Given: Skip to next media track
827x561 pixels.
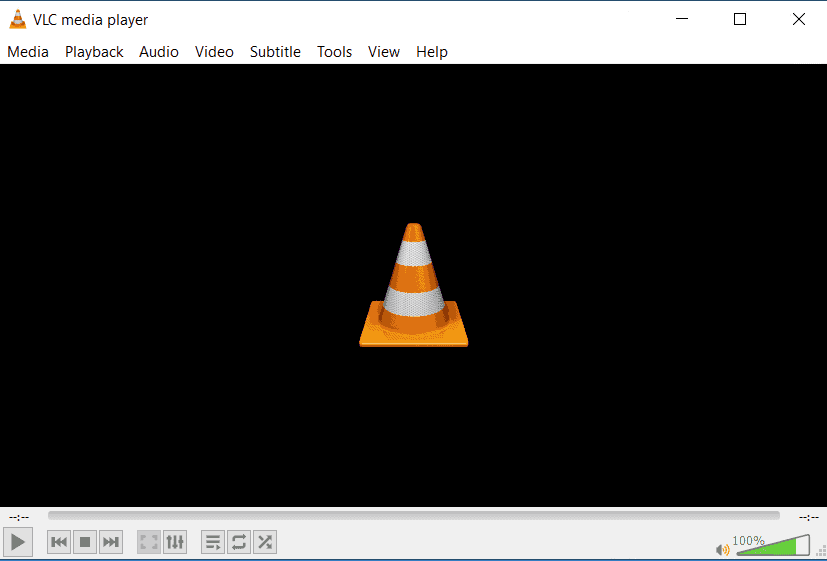Looking at the screenshot, I should (x=111, y=542).
